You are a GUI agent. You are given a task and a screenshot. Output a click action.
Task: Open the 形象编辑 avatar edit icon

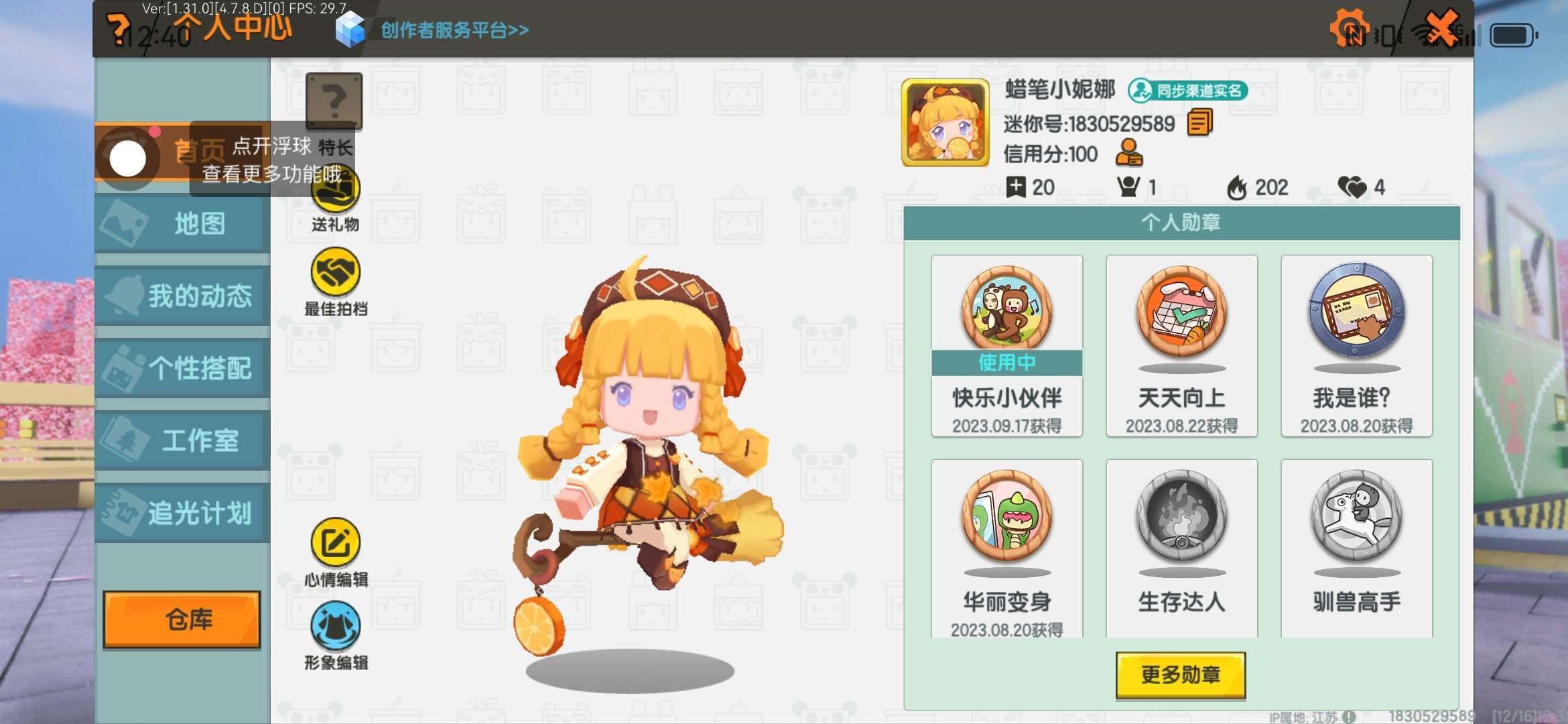tap(336, 625)
